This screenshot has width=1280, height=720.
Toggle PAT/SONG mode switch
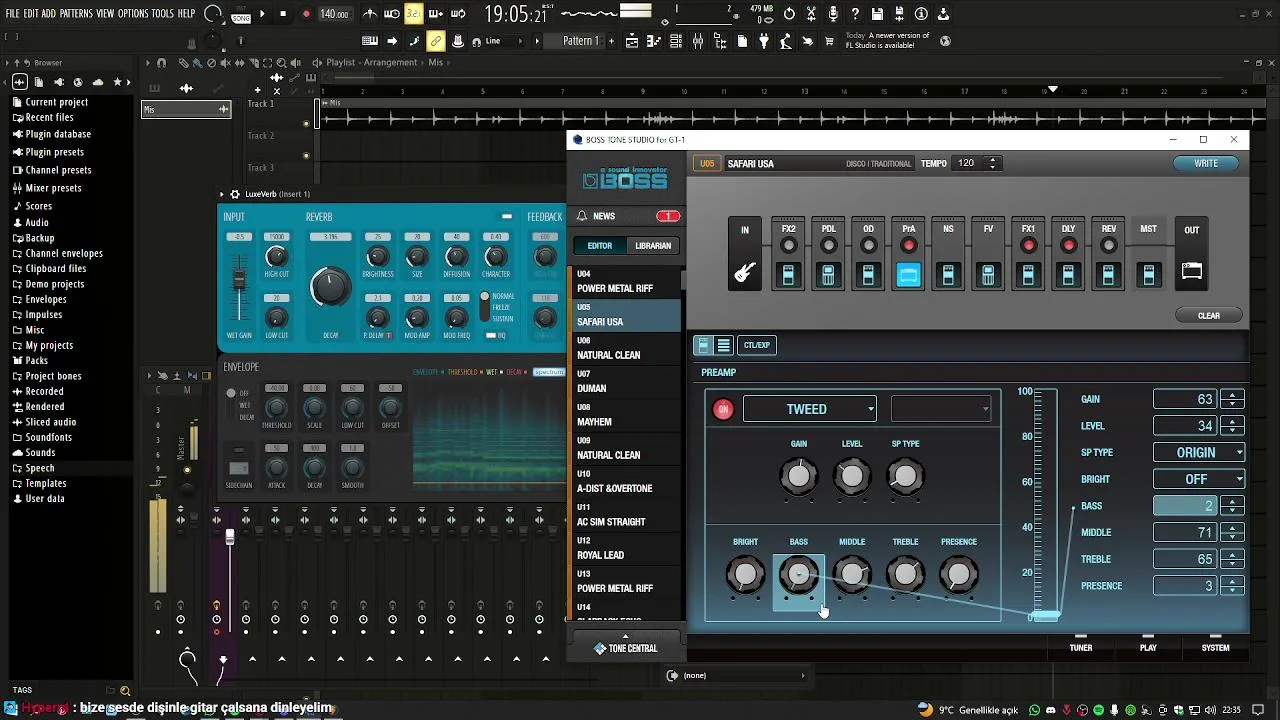tap(241, 14)
